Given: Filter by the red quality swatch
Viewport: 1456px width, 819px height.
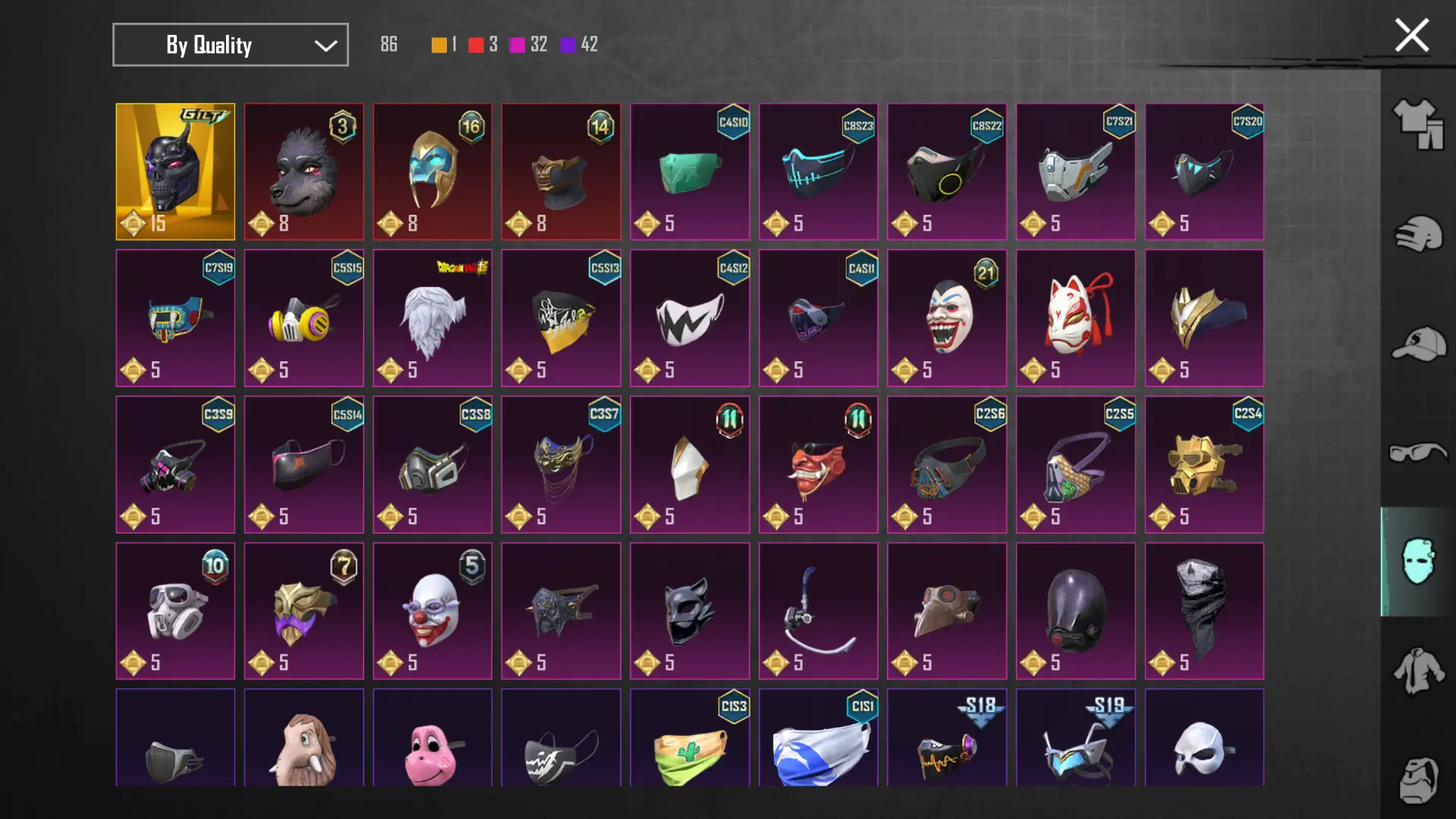Looking at the screenshot, I should [476, 45].
